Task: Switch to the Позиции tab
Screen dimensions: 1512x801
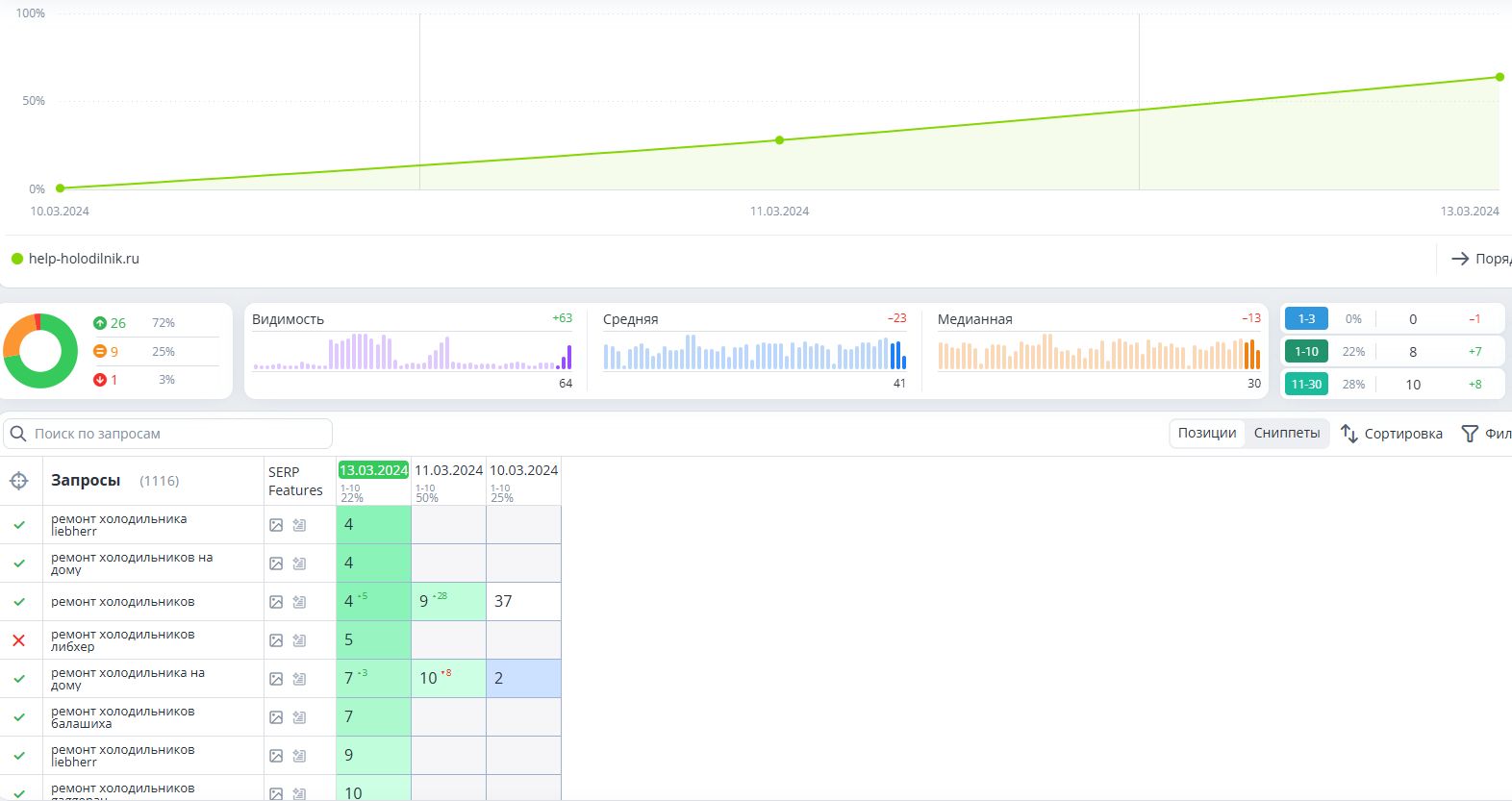Action: [1207, 433]
